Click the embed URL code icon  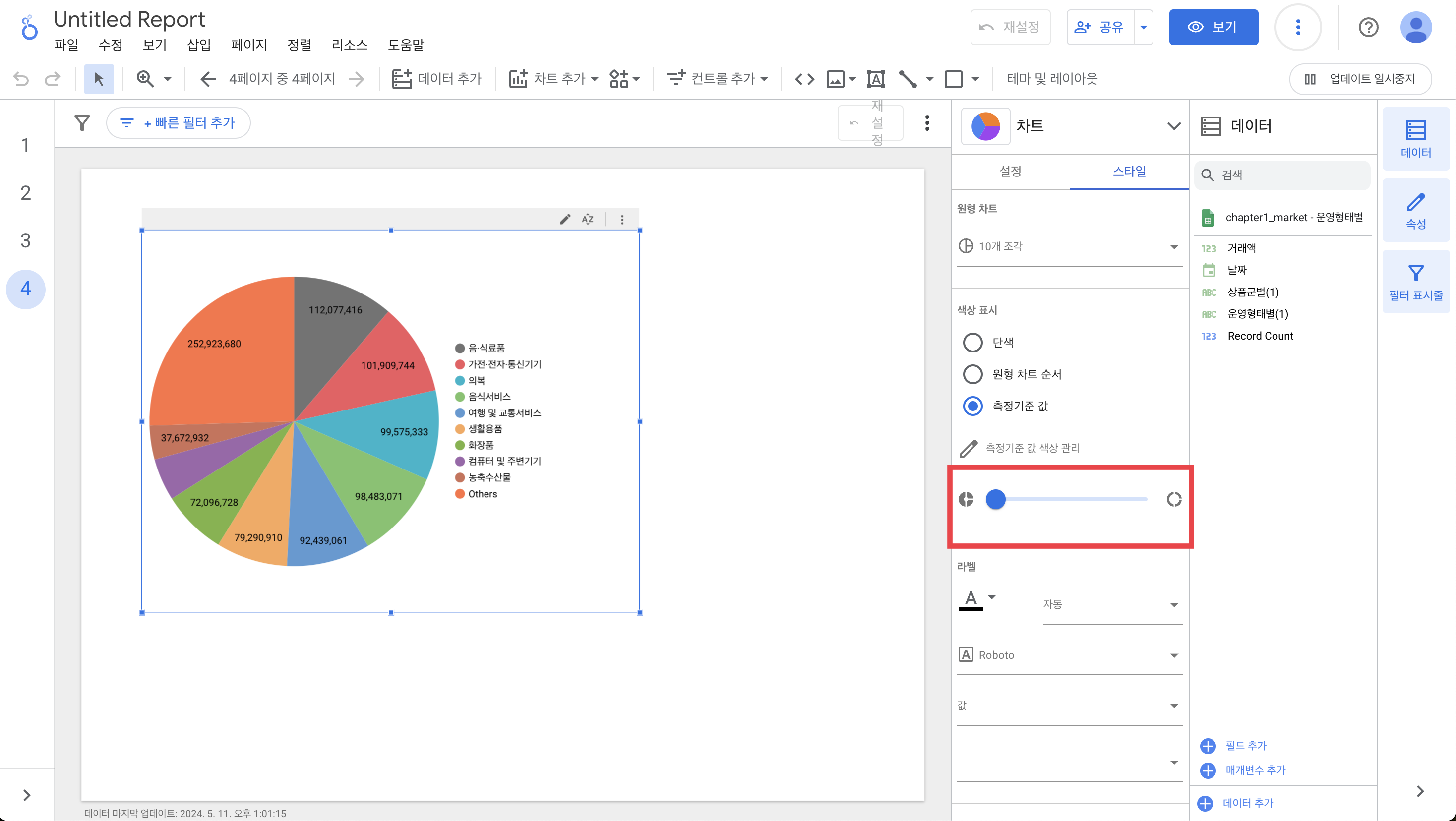tap(804, 79)
